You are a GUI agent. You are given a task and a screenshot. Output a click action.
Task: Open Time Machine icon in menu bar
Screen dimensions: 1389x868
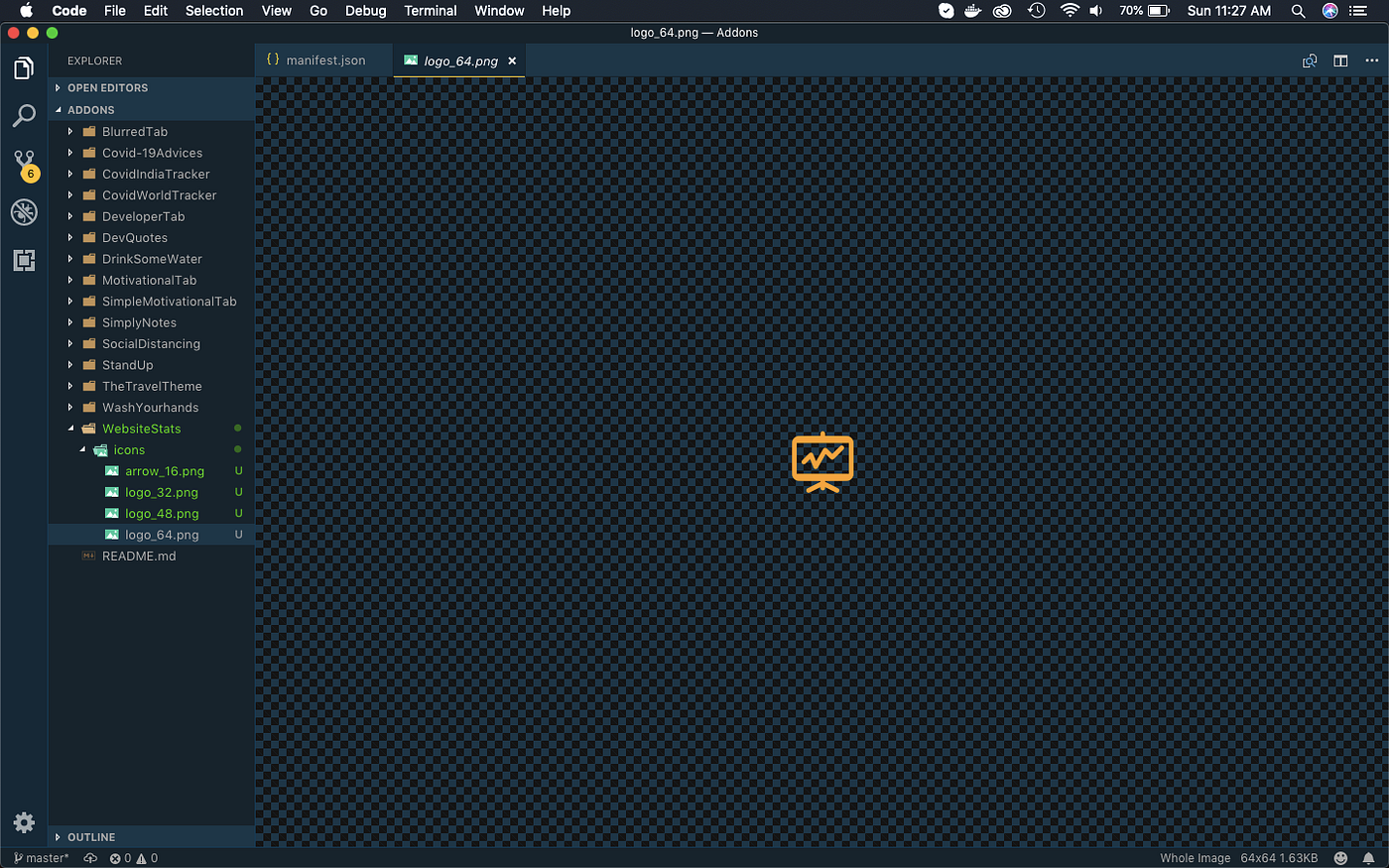click(1037, 11)
